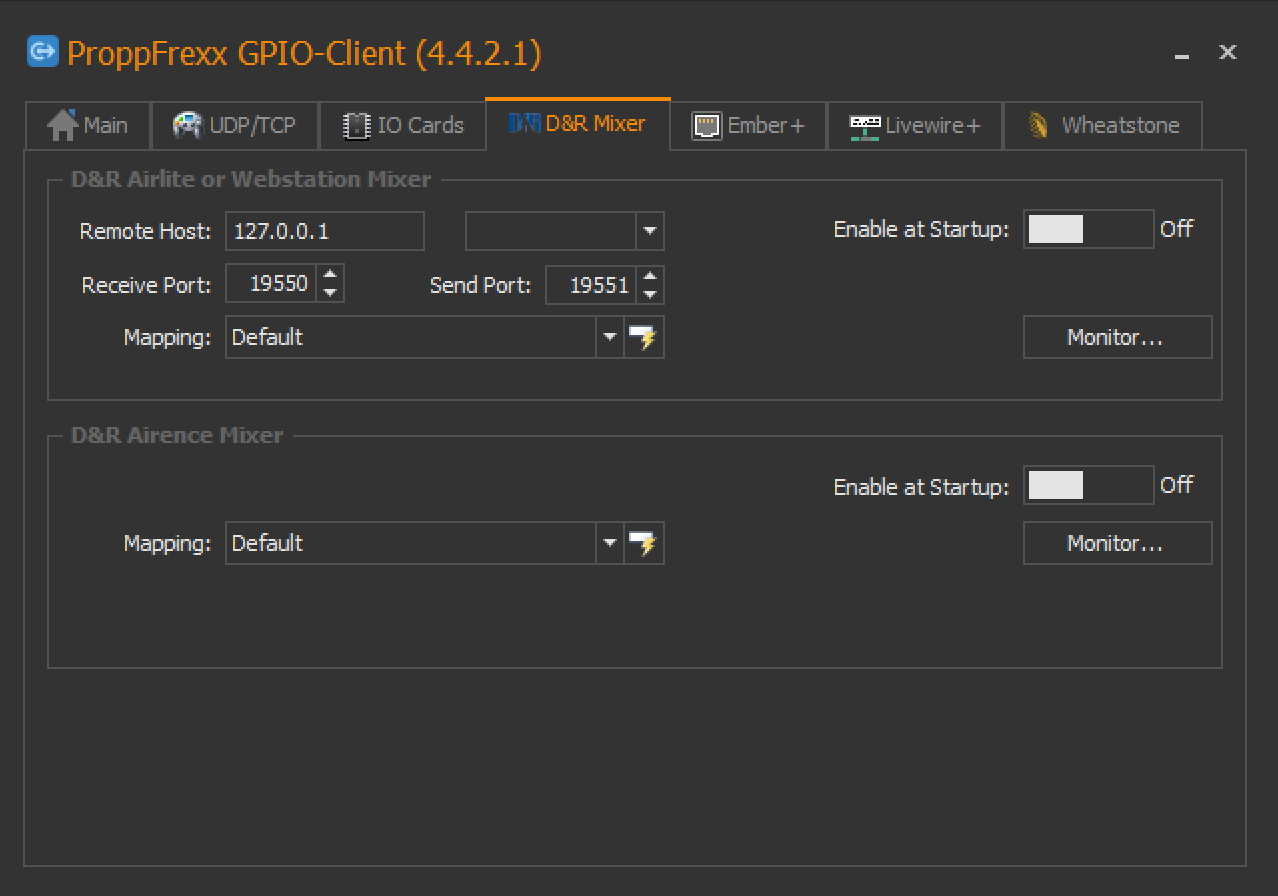Toggle Airence Enable at Startup switch

point(1087,486)
